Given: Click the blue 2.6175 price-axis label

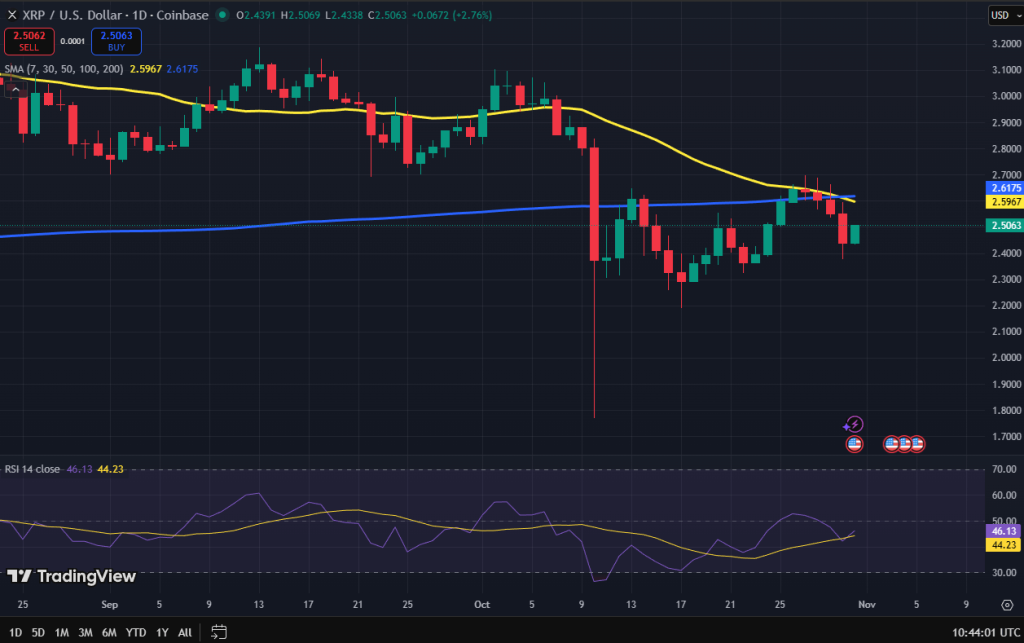Looking at the screenshot, I should [x=1004, y=188].
